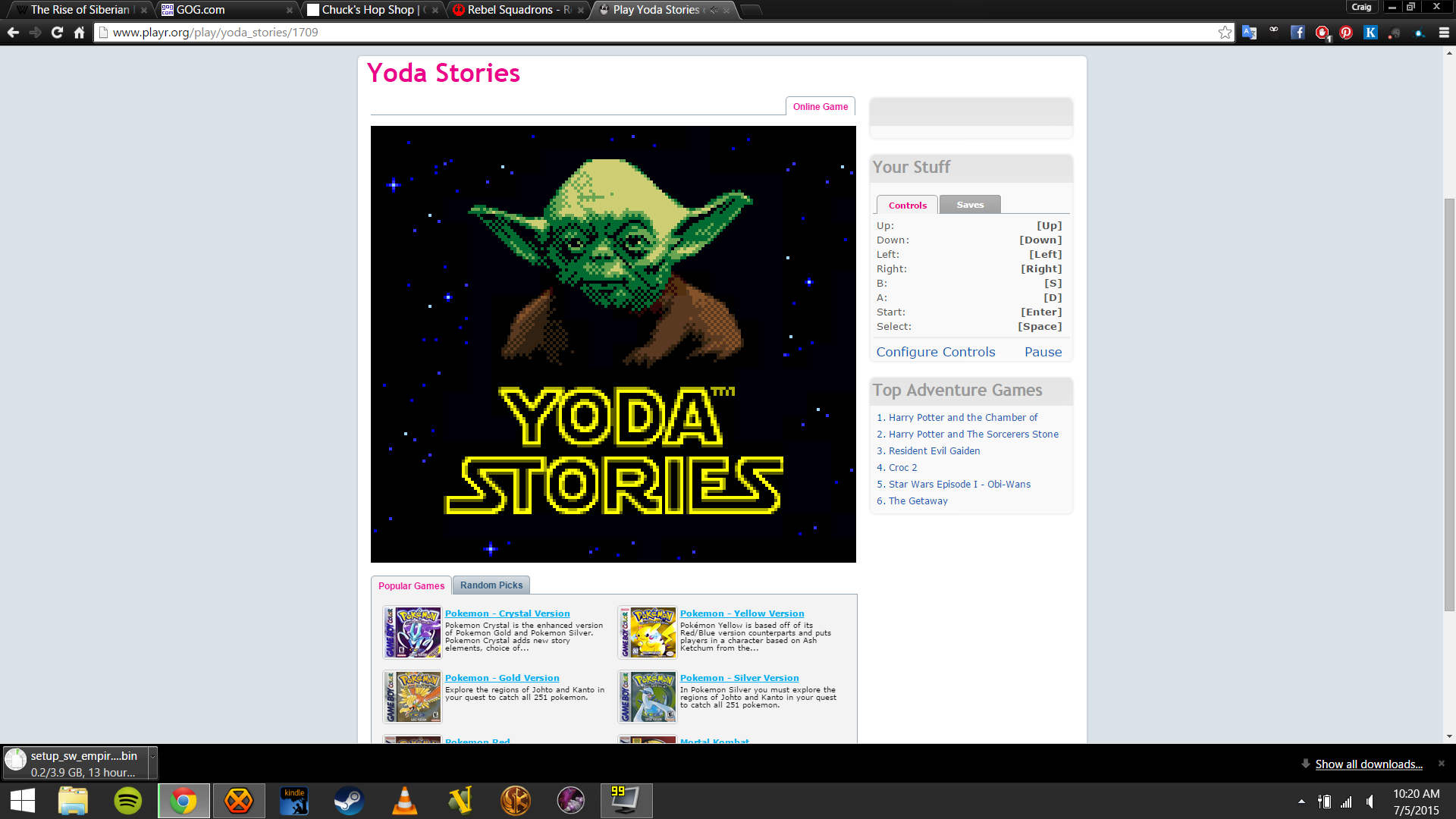Pause the Yoda Stories game
Screen dimensions: 1456x819
1043,352
